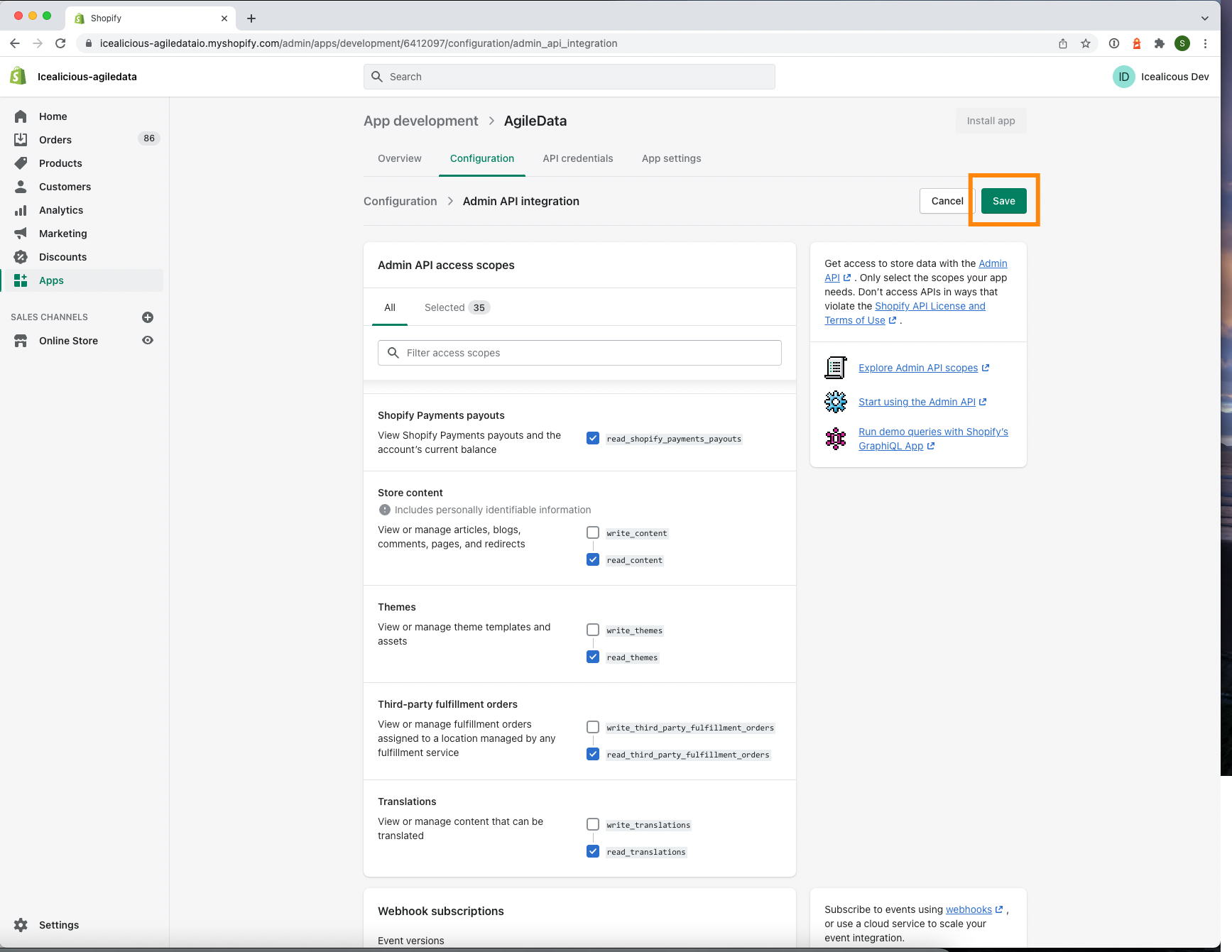Uncheck read_shopify_payments_payouts scope
1232x952 pixels.
pos(593,438)
